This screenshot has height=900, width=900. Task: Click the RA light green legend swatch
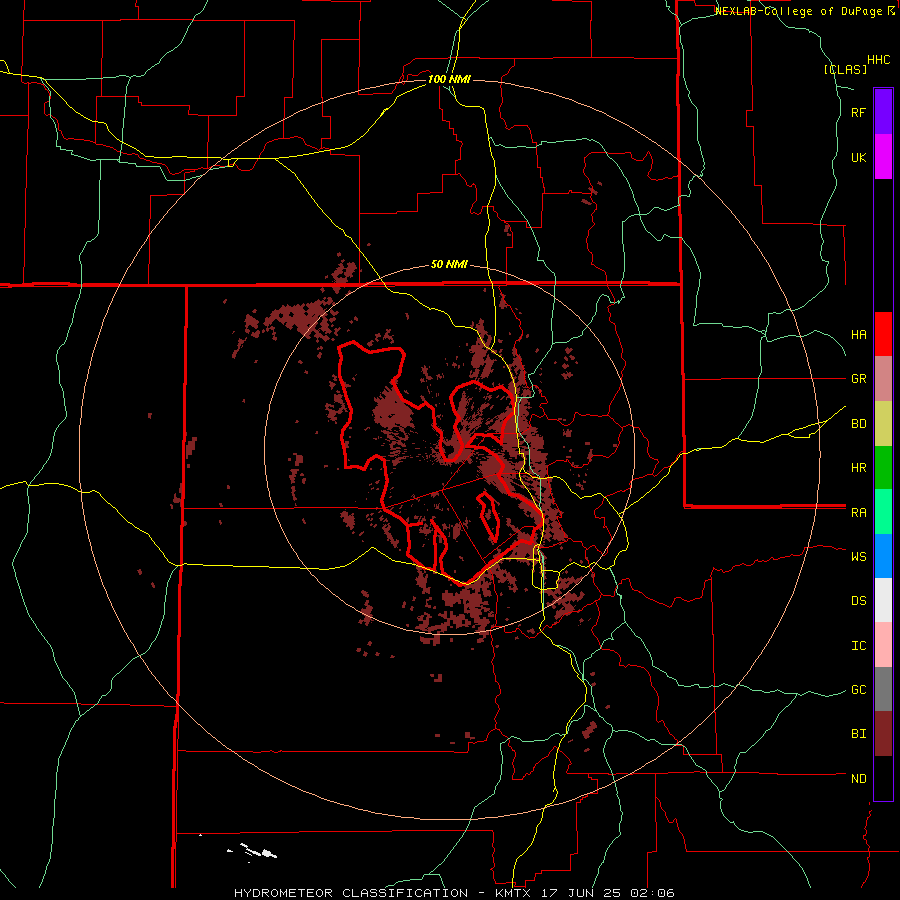tap(883, 512)
